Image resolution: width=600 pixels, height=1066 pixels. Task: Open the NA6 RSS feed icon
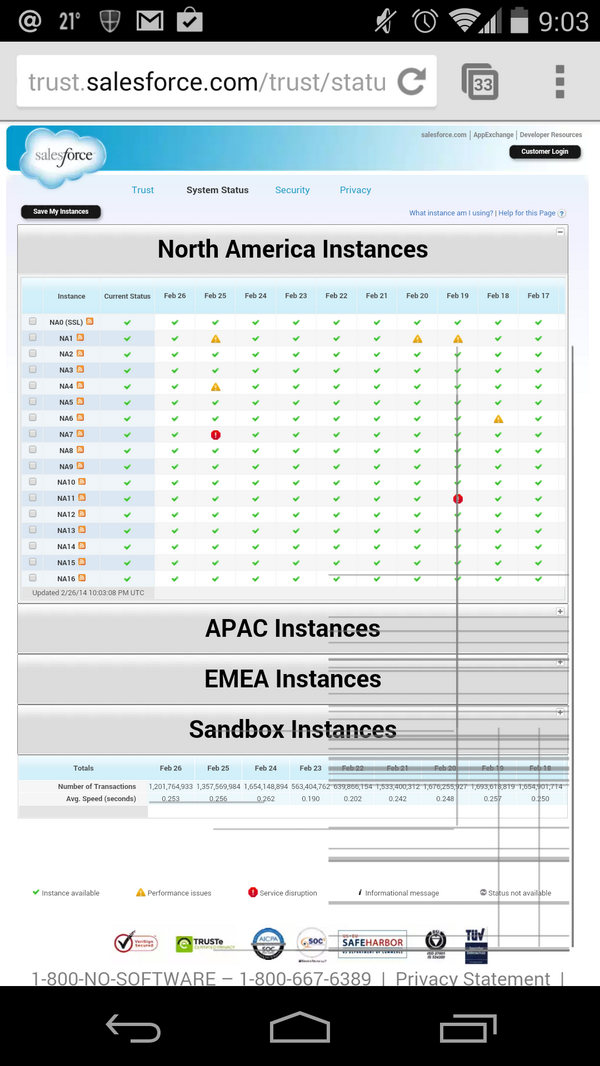click(x=80, y=417)
